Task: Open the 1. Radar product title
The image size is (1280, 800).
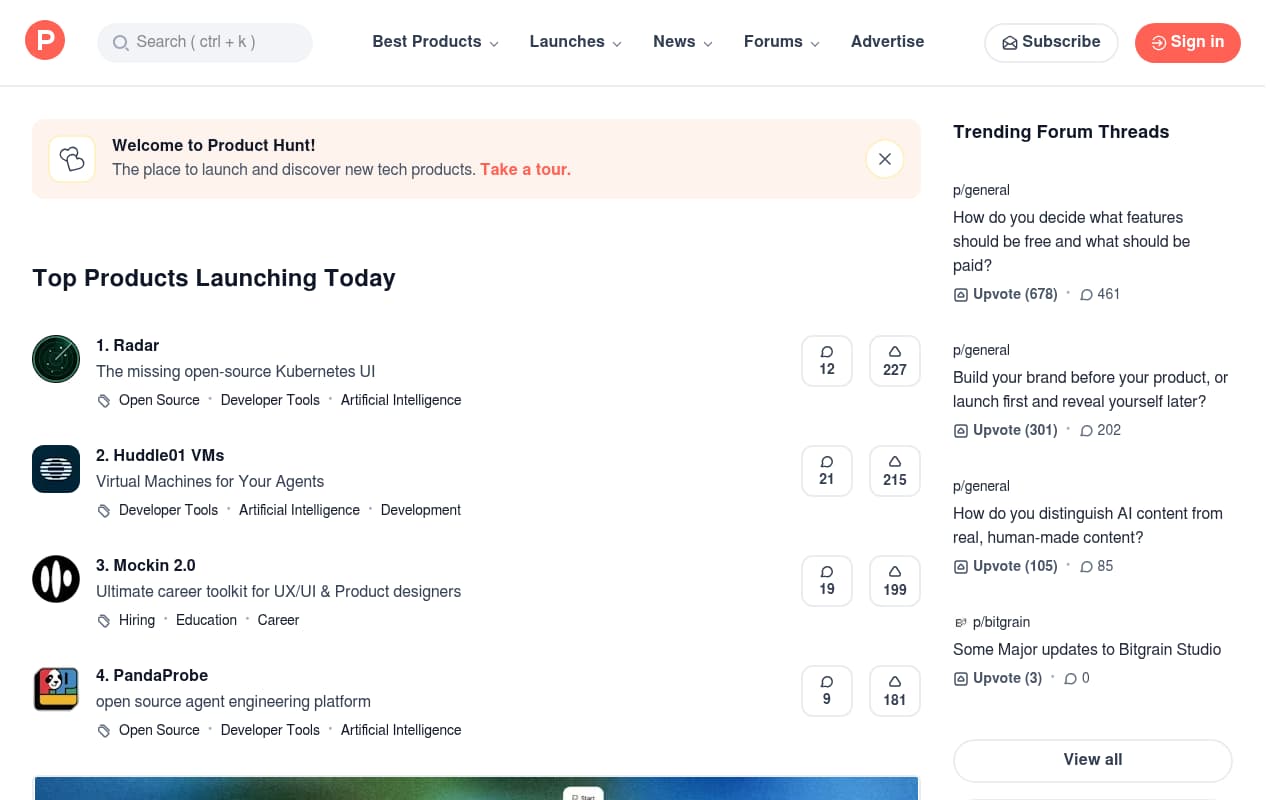Action: [127, 345]
